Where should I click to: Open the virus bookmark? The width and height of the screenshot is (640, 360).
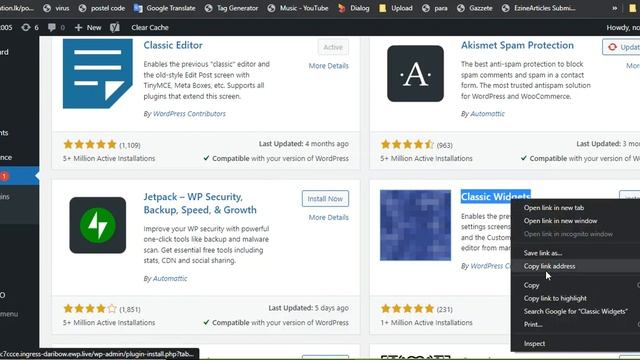click(x=56, y=8)
